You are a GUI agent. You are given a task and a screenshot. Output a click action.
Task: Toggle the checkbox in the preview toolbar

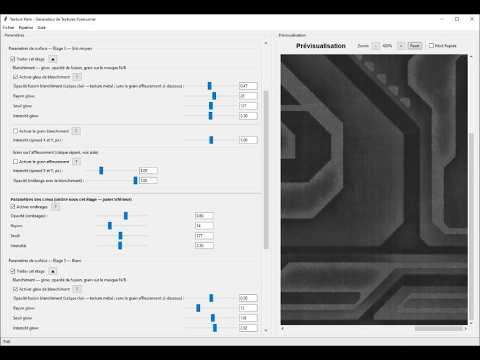coord(431,45)
